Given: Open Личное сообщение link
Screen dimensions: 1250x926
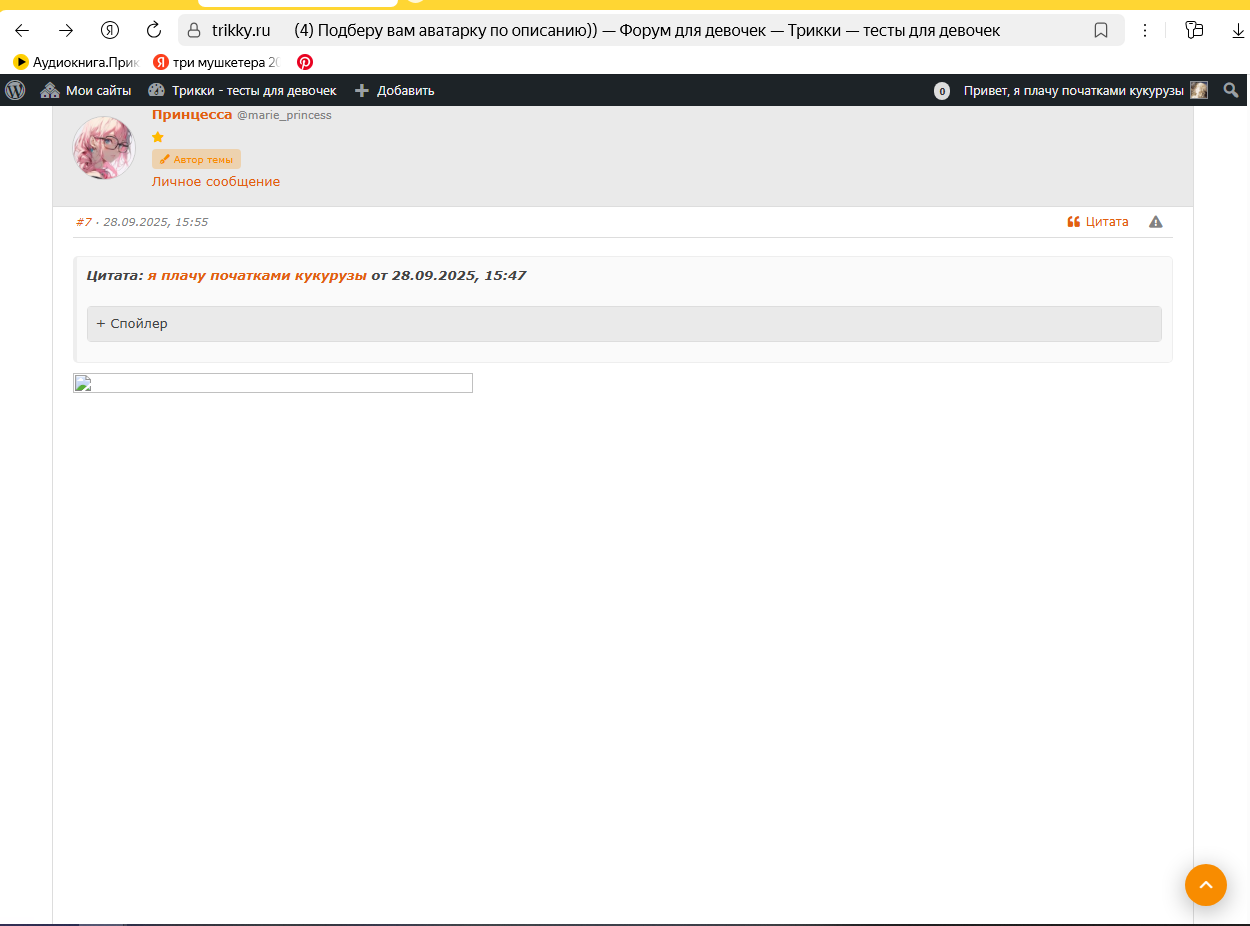Looking at the screenshot, I should tap(216, 182).
